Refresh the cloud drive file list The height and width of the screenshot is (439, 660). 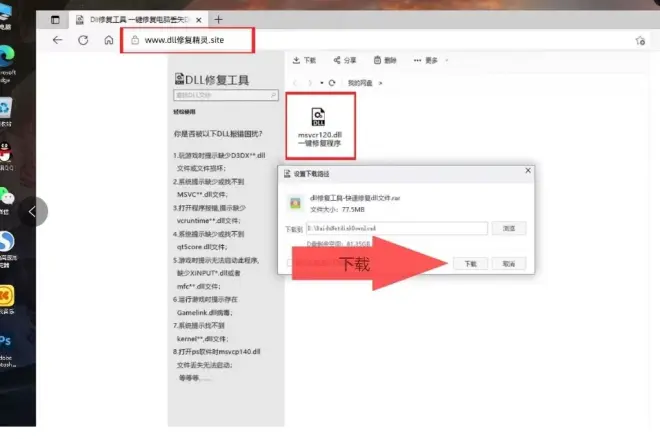click(x=331, y=83)
